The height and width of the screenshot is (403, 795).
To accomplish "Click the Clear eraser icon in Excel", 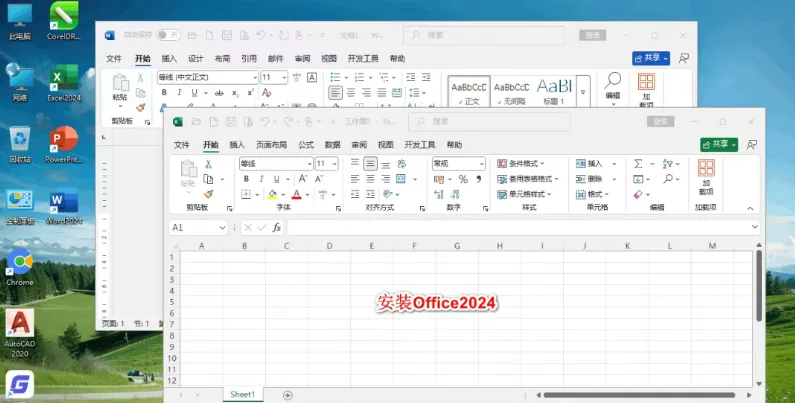I will 638,194.
